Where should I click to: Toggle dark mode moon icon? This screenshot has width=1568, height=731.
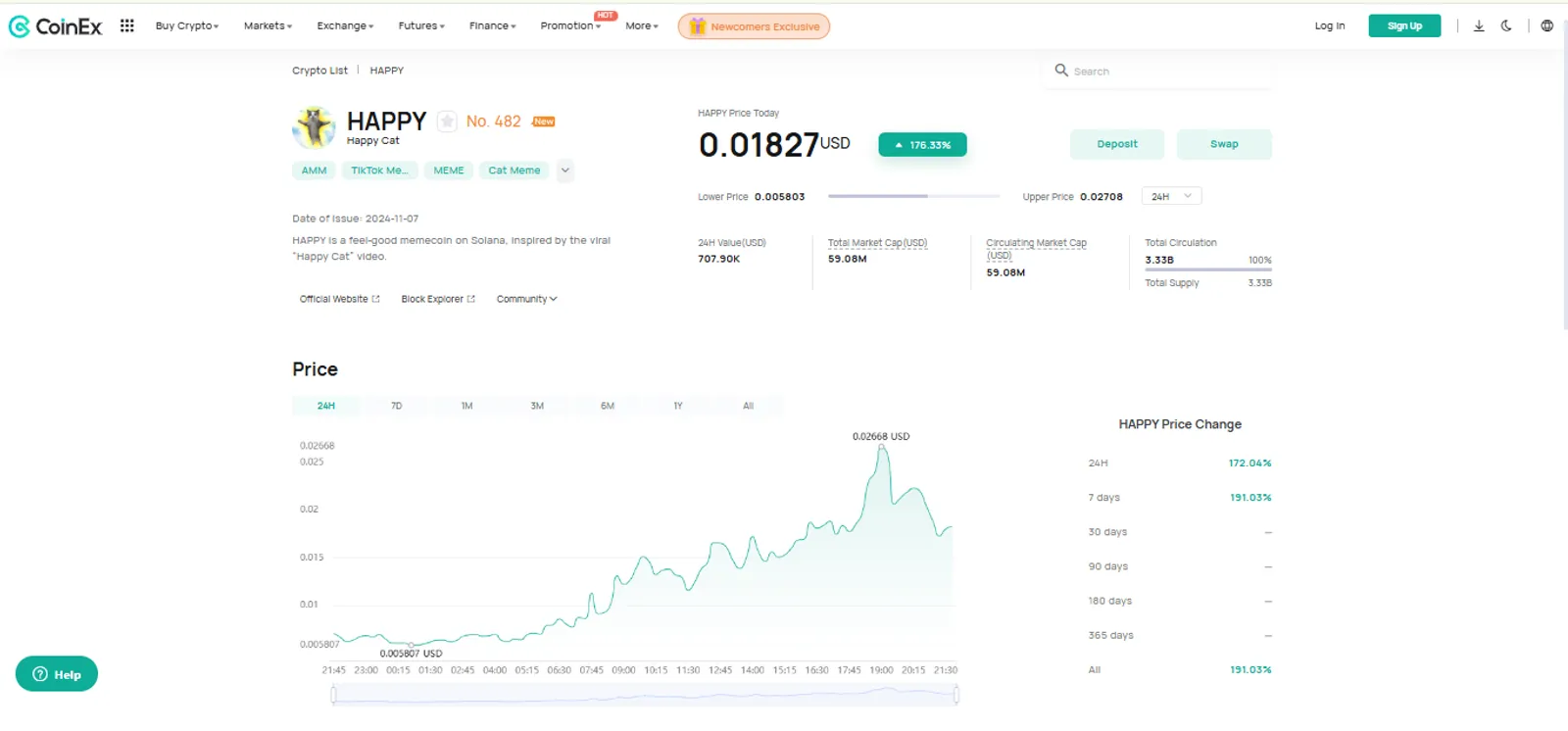click(1506, 25)
